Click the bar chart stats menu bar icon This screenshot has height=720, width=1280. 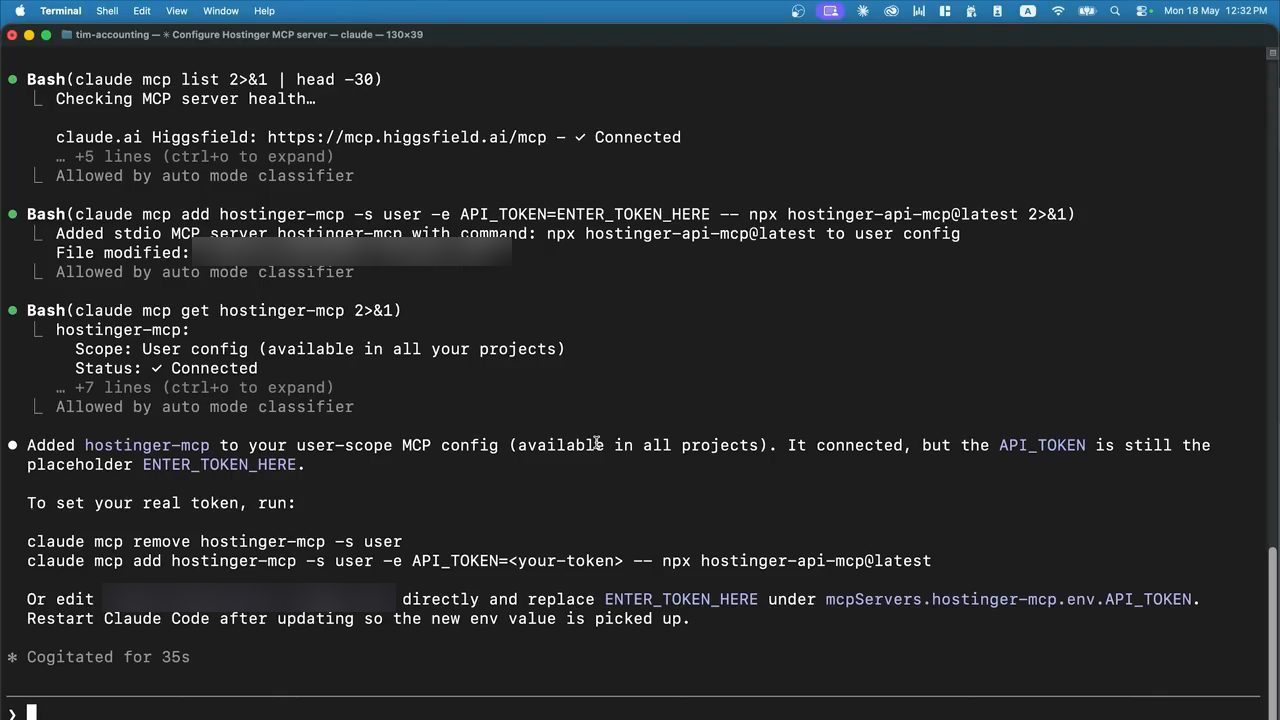[919, 11]
